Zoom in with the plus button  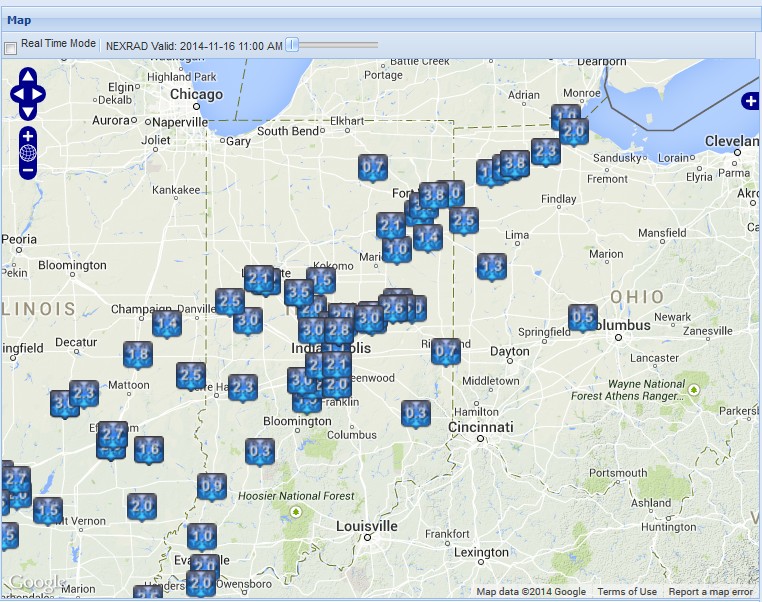click(x=28, y=136)
